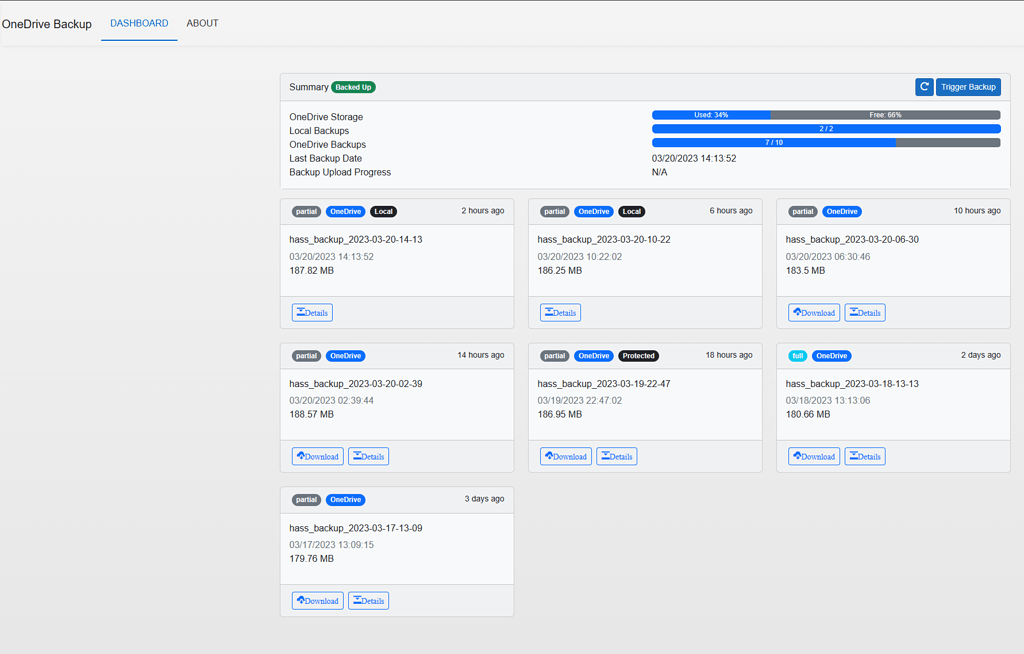Select the DASHBOARD tab
This screenshot has height=654, width=1024.
[139, 23]
